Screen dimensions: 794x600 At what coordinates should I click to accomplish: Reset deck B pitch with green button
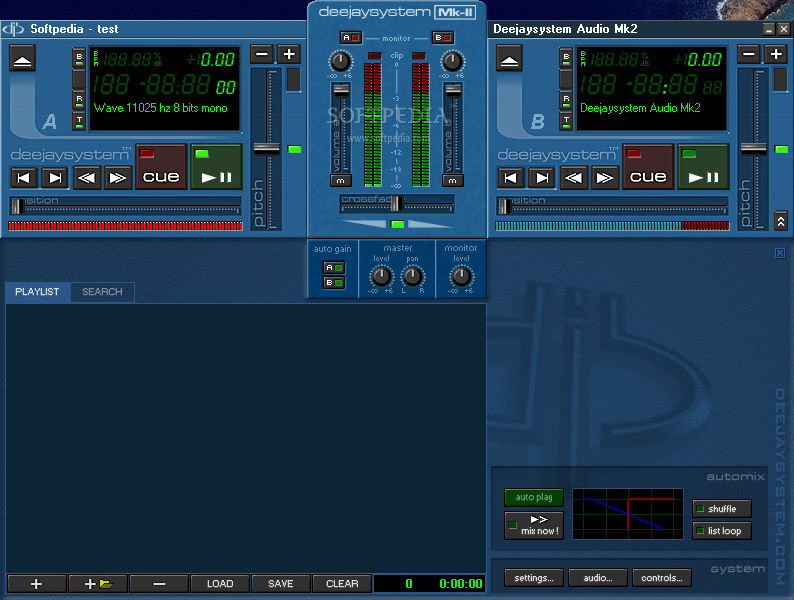(781, 149)
